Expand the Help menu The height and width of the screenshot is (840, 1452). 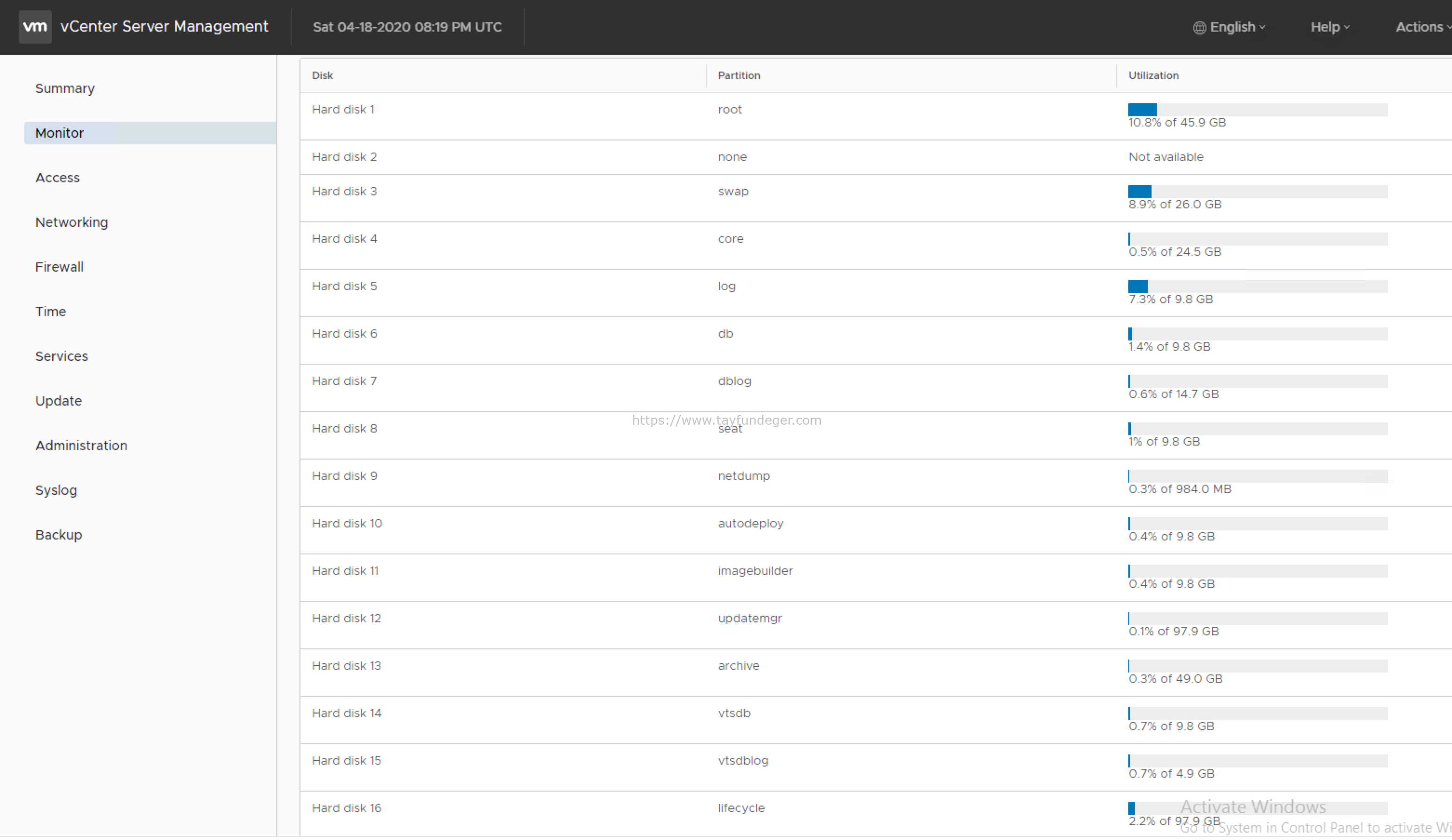(x=1330, y=27)
